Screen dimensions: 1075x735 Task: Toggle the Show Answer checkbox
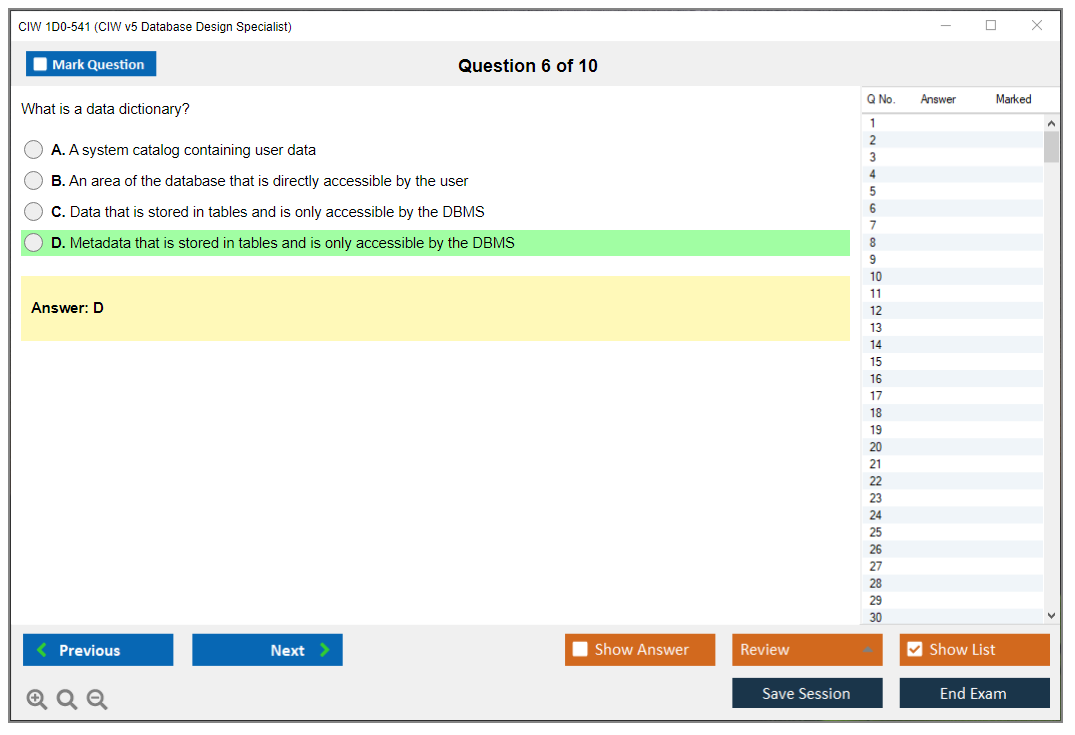point(580,650)
